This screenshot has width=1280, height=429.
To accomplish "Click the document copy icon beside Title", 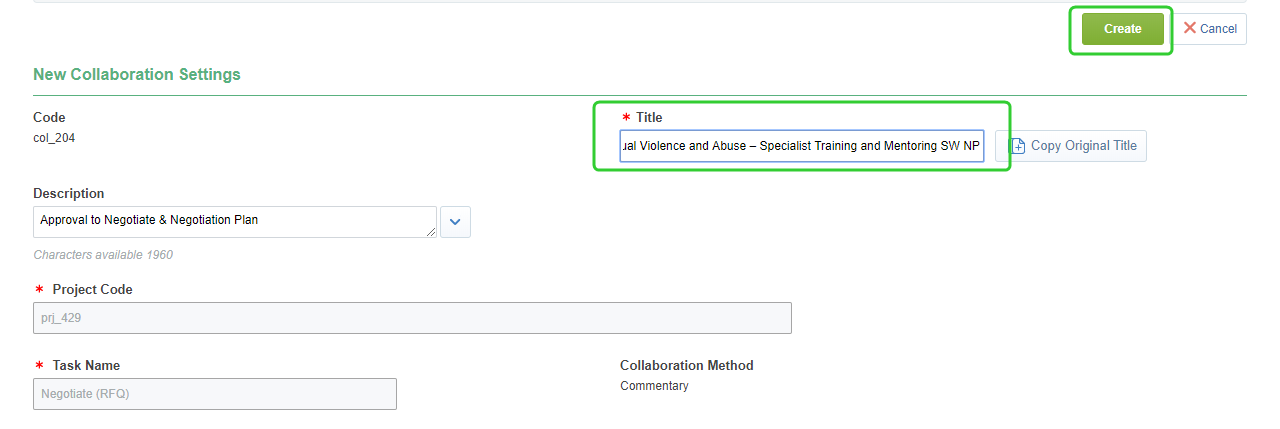I will pos(1018,146).
